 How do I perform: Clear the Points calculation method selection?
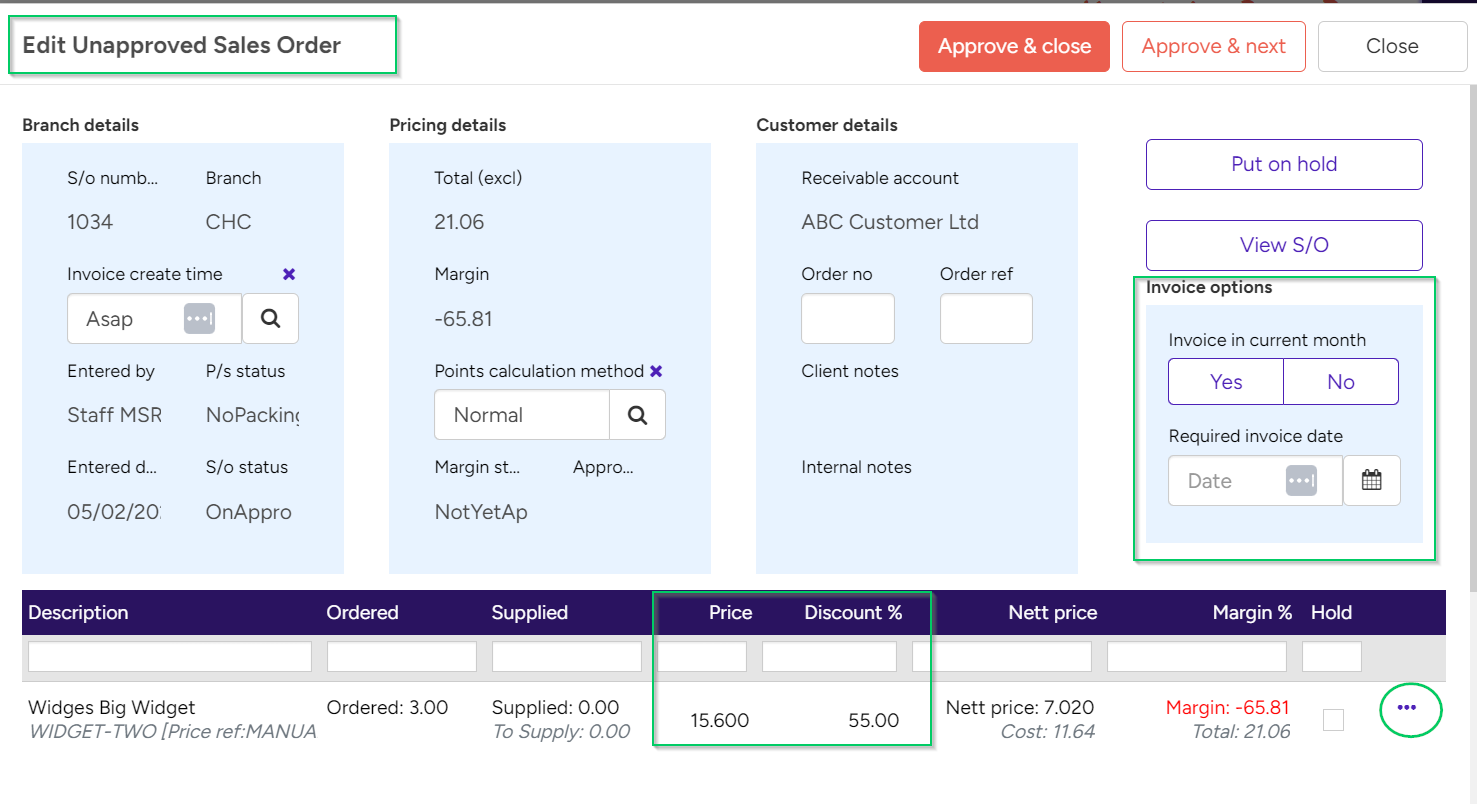[x=656, y=370]
